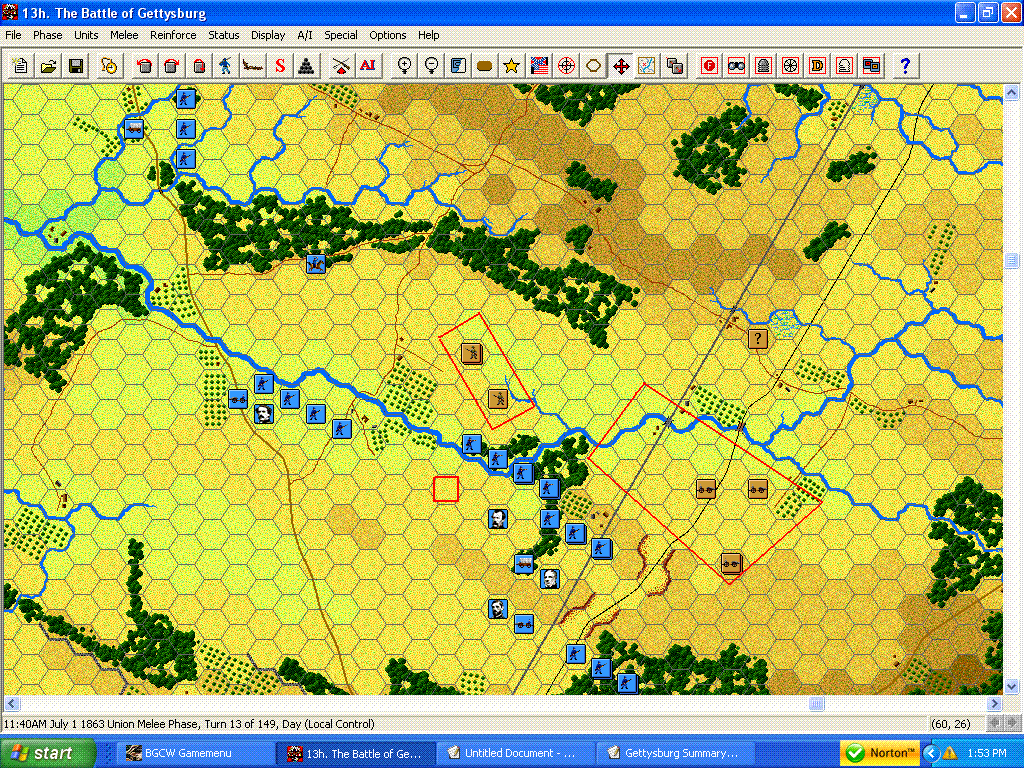This screenshot has width=1024, height=768.
Task: Click the New scenario toolbar icon
Action: pyautogui.click(x=20, y=65)
